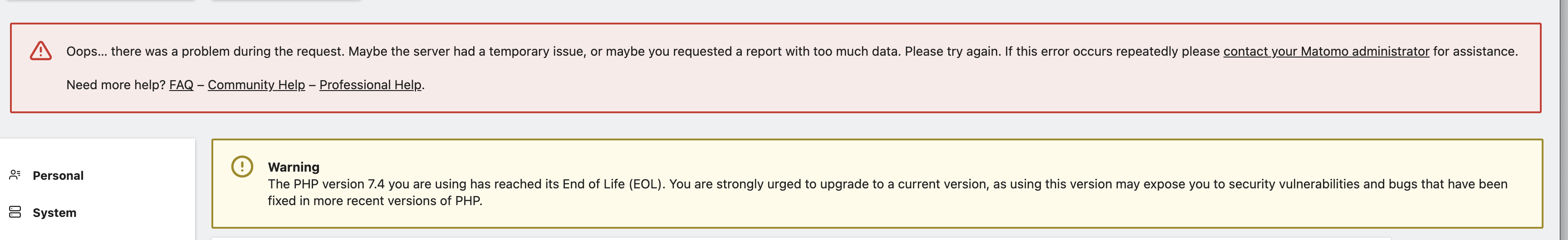Image resolution: width=1568 pixels, height=240 pixels.
Task: Click the Personal people icon in sidebar
Action: [15, 175]
